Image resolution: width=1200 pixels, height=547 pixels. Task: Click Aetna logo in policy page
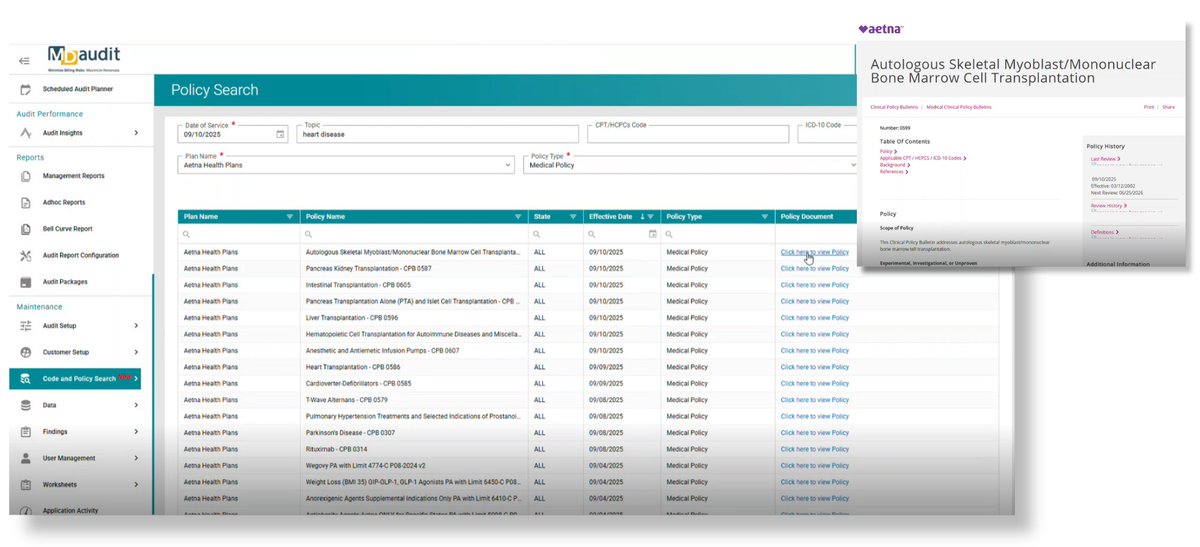pyautogui.click(x=881, y=29)
